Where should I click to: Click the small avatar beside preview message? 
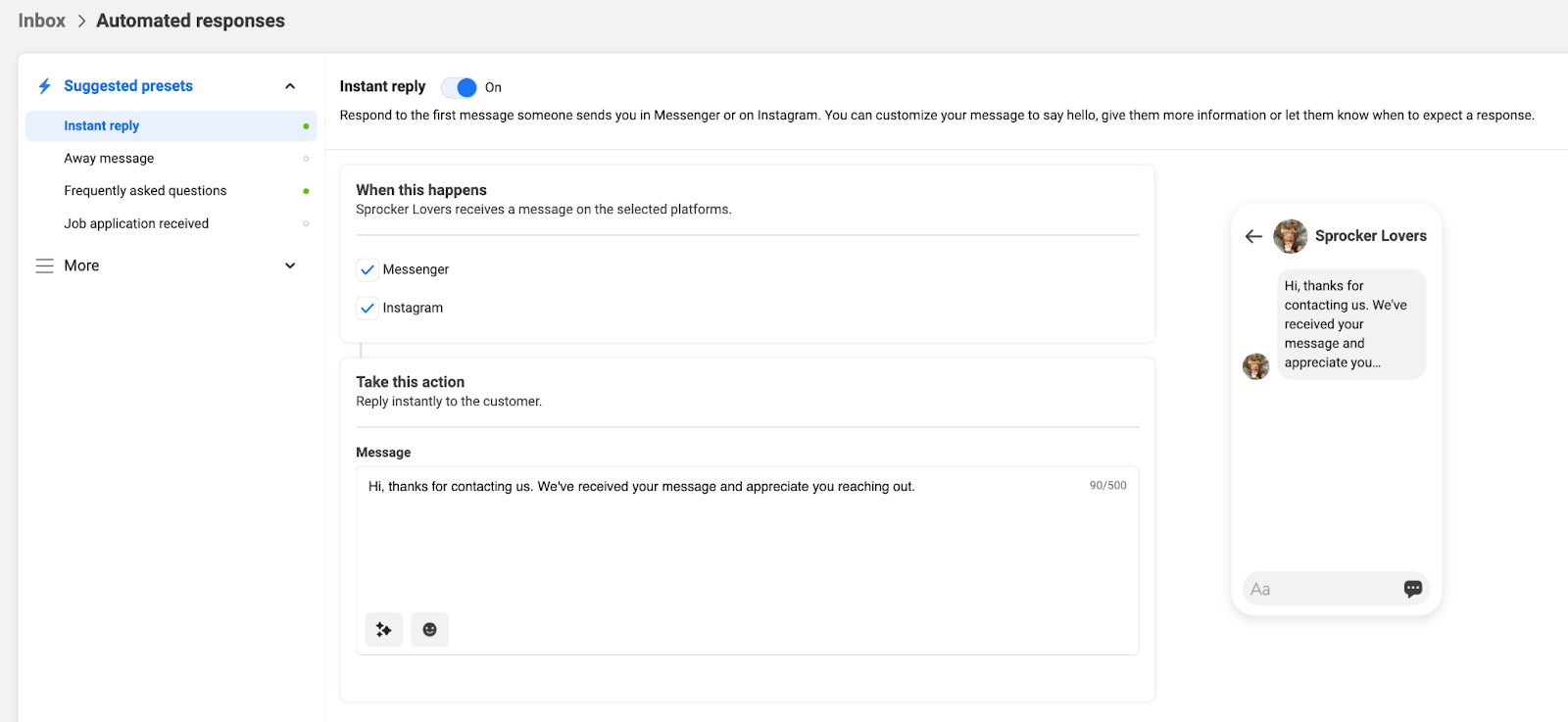click(x=1255, y=366)
